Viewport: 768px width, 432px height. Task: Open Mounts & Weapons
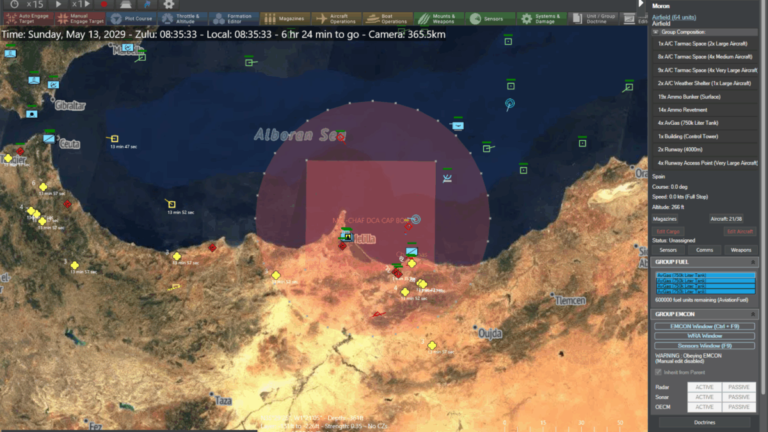click(x=439, y=19)
